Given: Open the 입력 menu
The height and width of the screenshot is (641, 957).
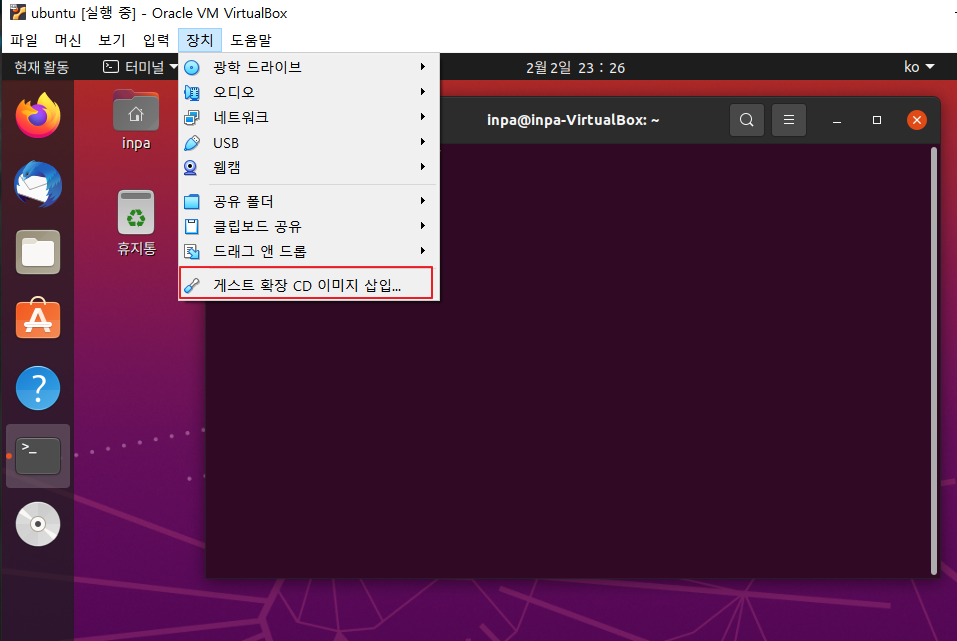Looking at the screenshot, I should (x=156, y=40).
